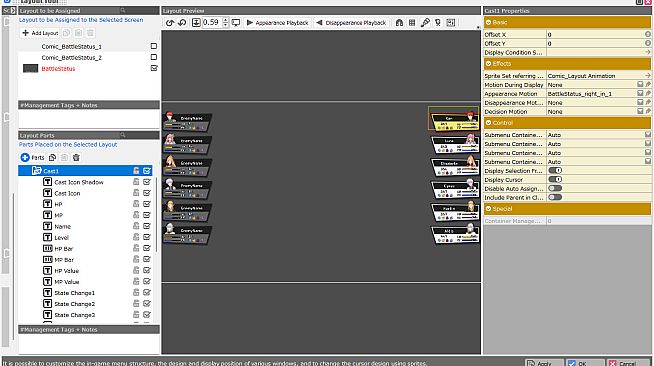Toggle Display Selection Frame switch
Image resolution: width=654 pixels, height=366 pixels.
(555, 170)
